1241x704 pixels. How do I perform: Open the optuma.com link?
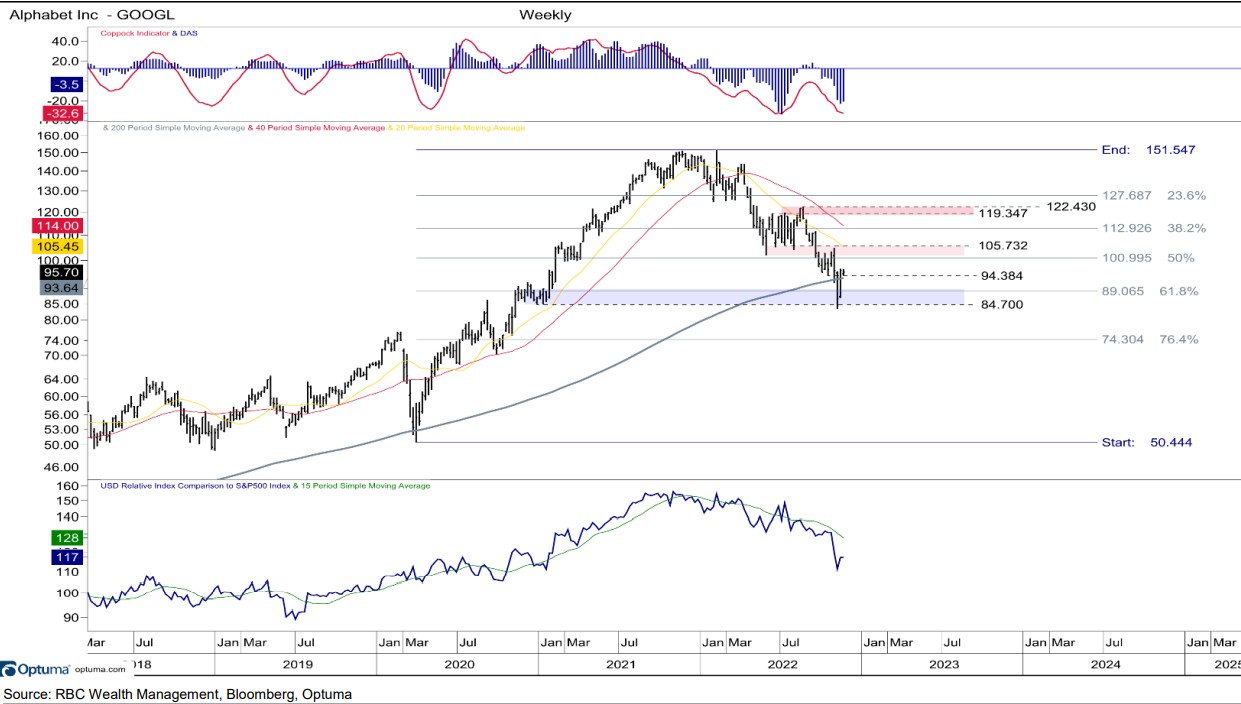tap(100, 669)
